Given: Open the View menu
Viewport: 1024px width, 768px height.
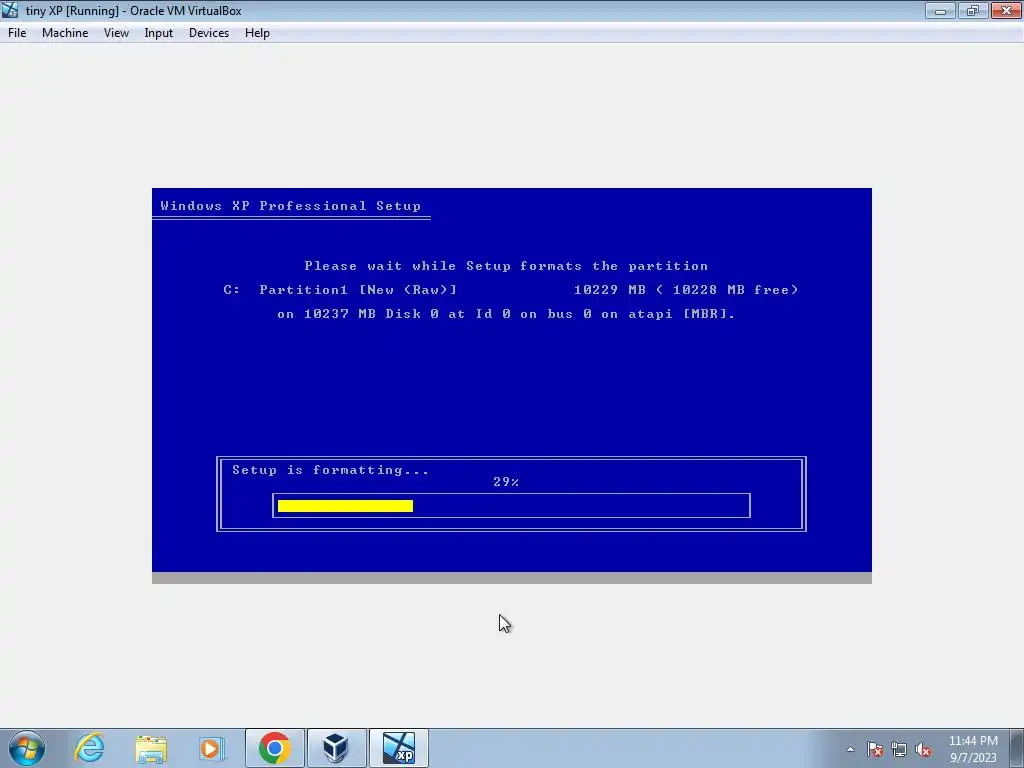Looking at the screenshot, I should pos(116,33).
